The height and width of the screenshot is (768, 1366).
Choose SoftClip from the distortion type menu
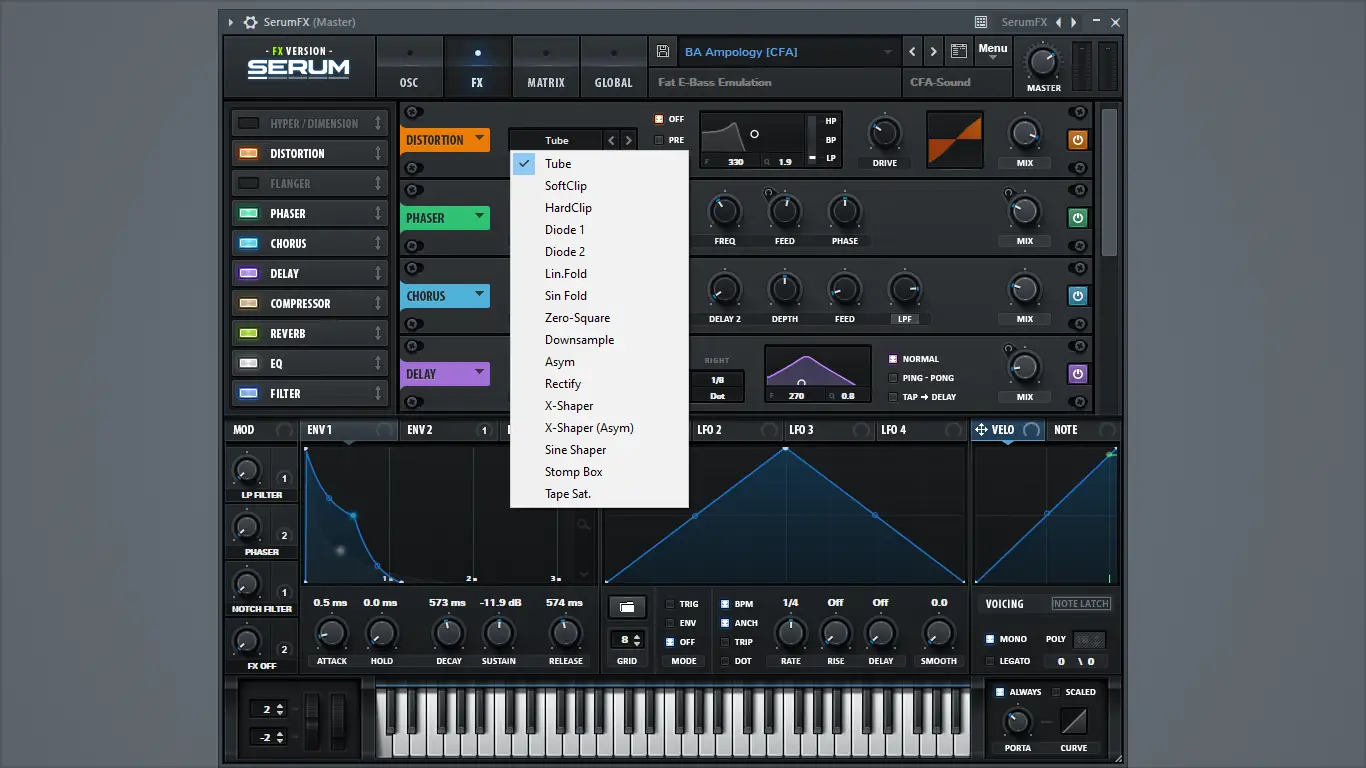599,186
